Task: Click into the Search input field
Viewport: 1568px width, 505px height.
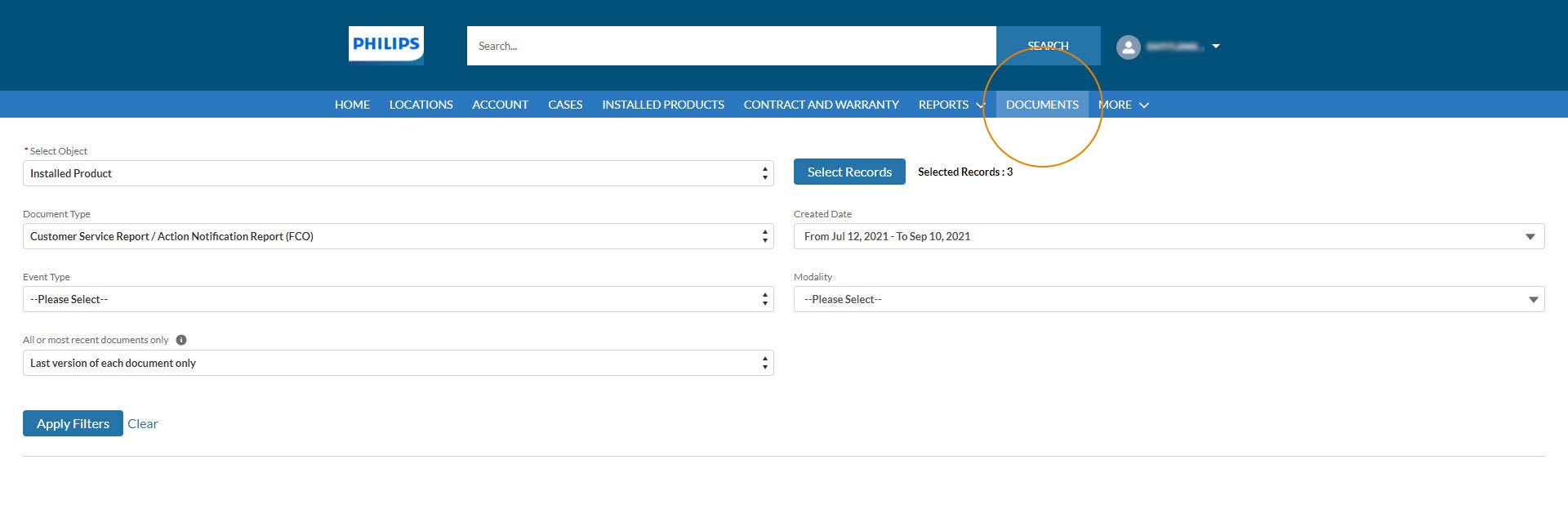Action: (x=731, y=46)
